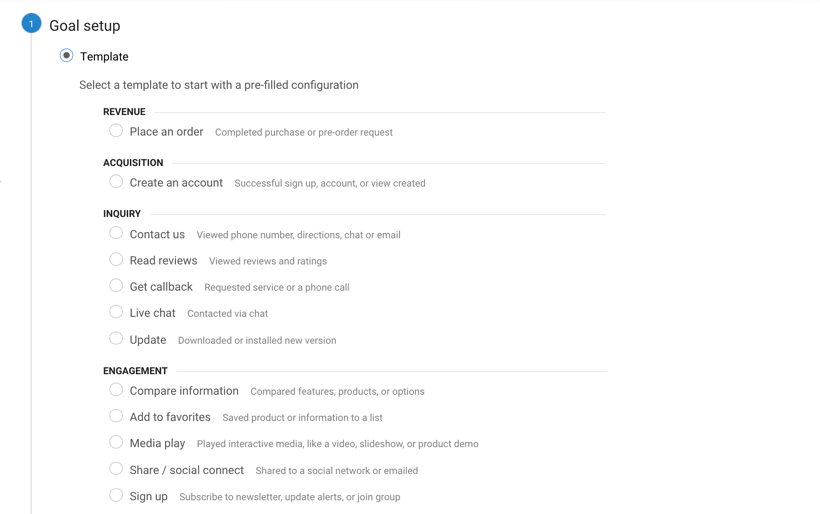This screenshot has width=820, height=514.
Task: Select the Template radio button
Action: click(x=66, y=55)
